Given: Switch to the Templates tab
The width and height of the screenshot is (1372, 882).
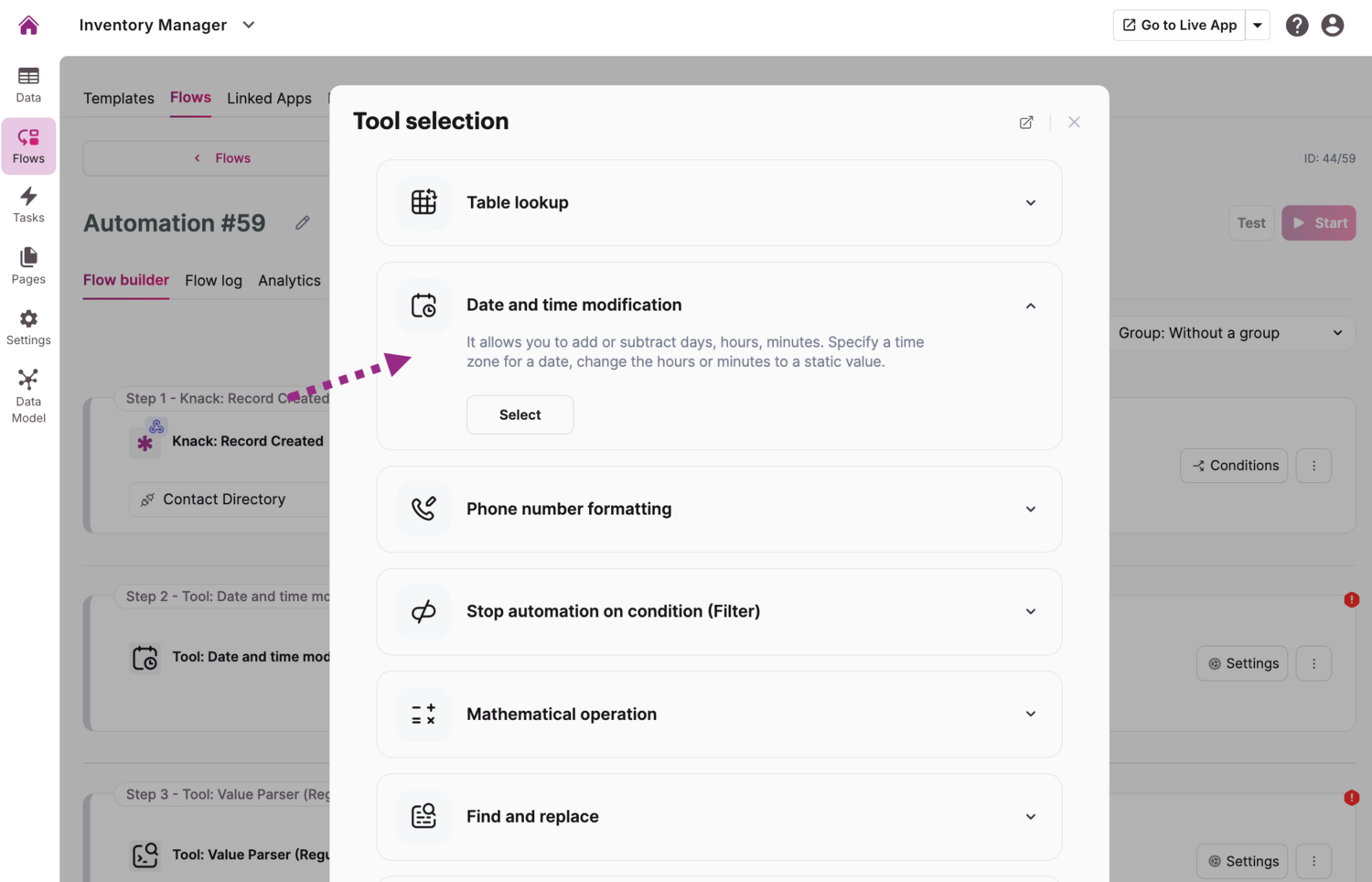Looking at the screenshot, I should tap(119, 98).
